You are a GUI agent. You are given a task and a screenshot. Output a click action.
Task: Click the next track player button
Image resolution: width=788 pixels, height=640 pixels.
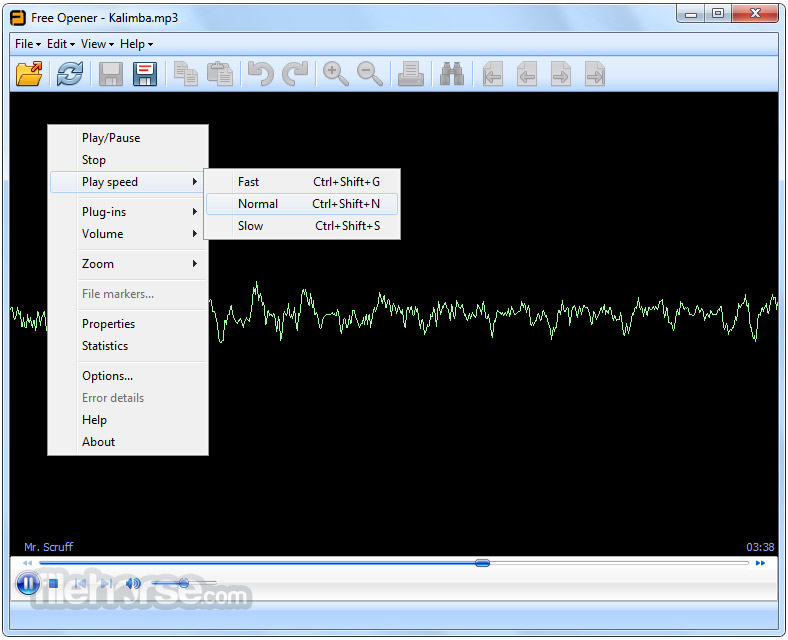click(106, 583)
